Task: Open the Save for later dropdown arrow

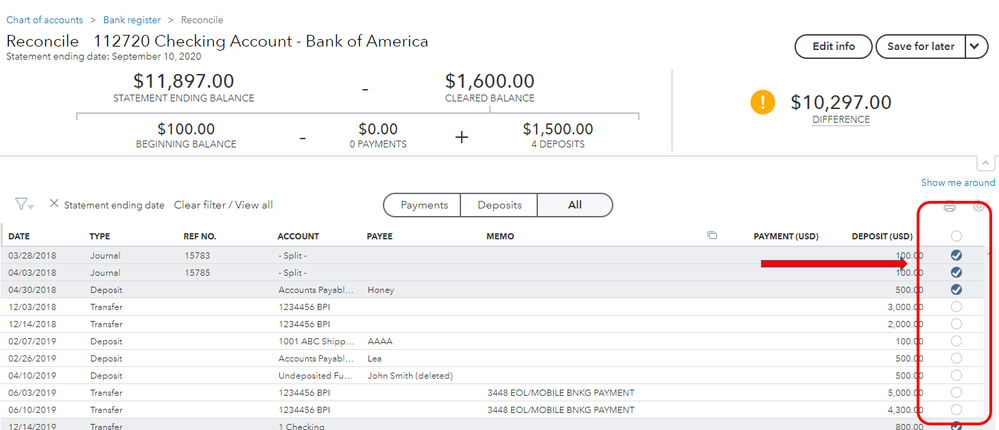Action: [976, 47]
